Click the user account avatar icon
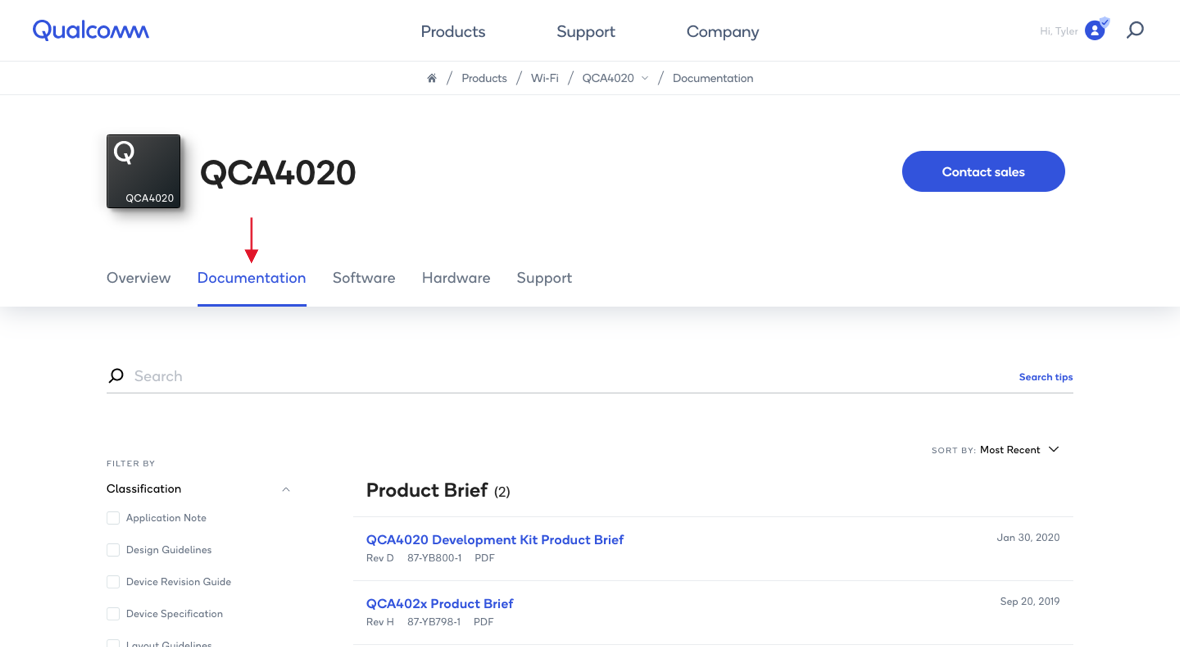 [x=1094, y=30]
